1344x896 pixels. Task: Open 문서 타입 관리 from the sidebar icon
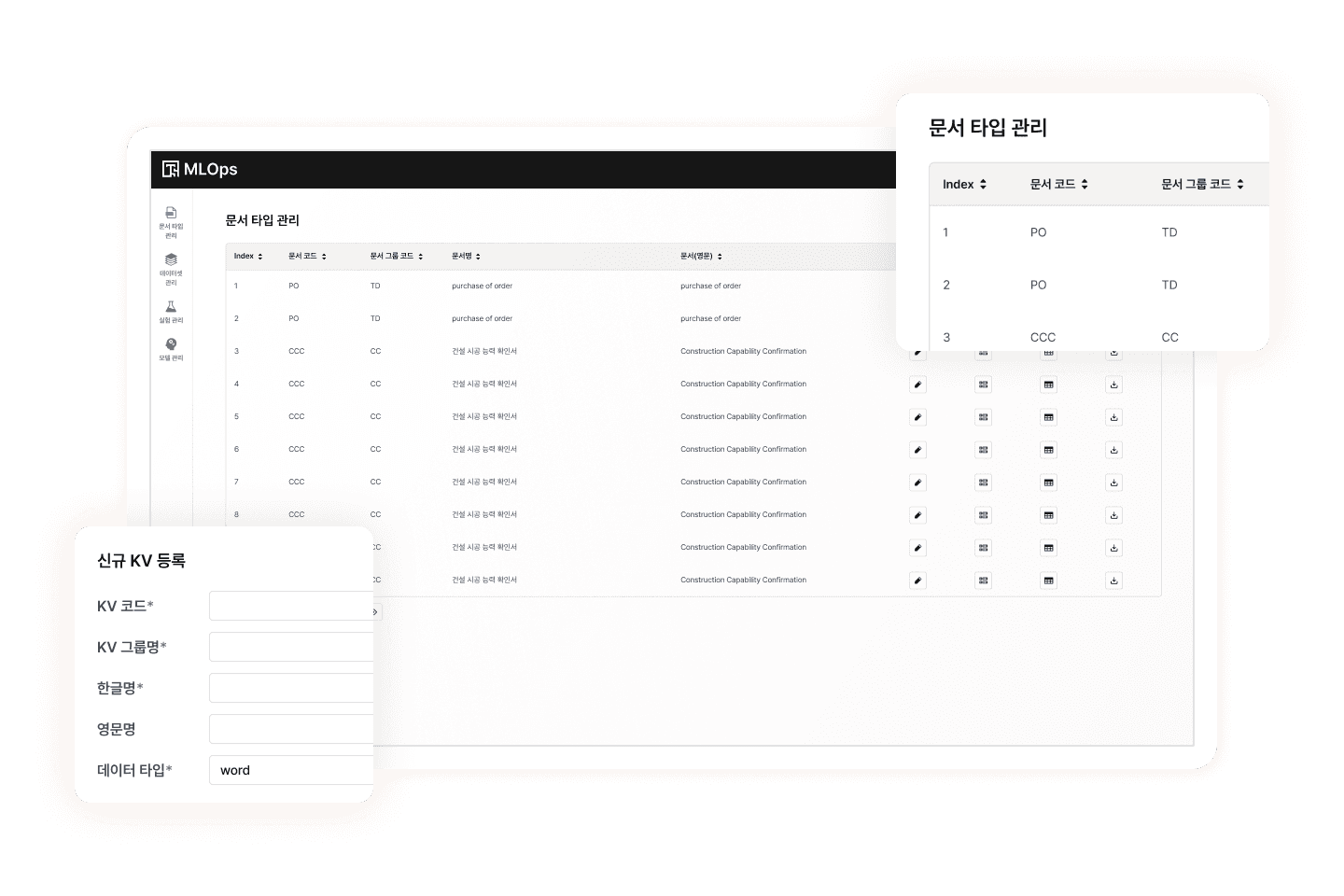click(x=171, y=222)
